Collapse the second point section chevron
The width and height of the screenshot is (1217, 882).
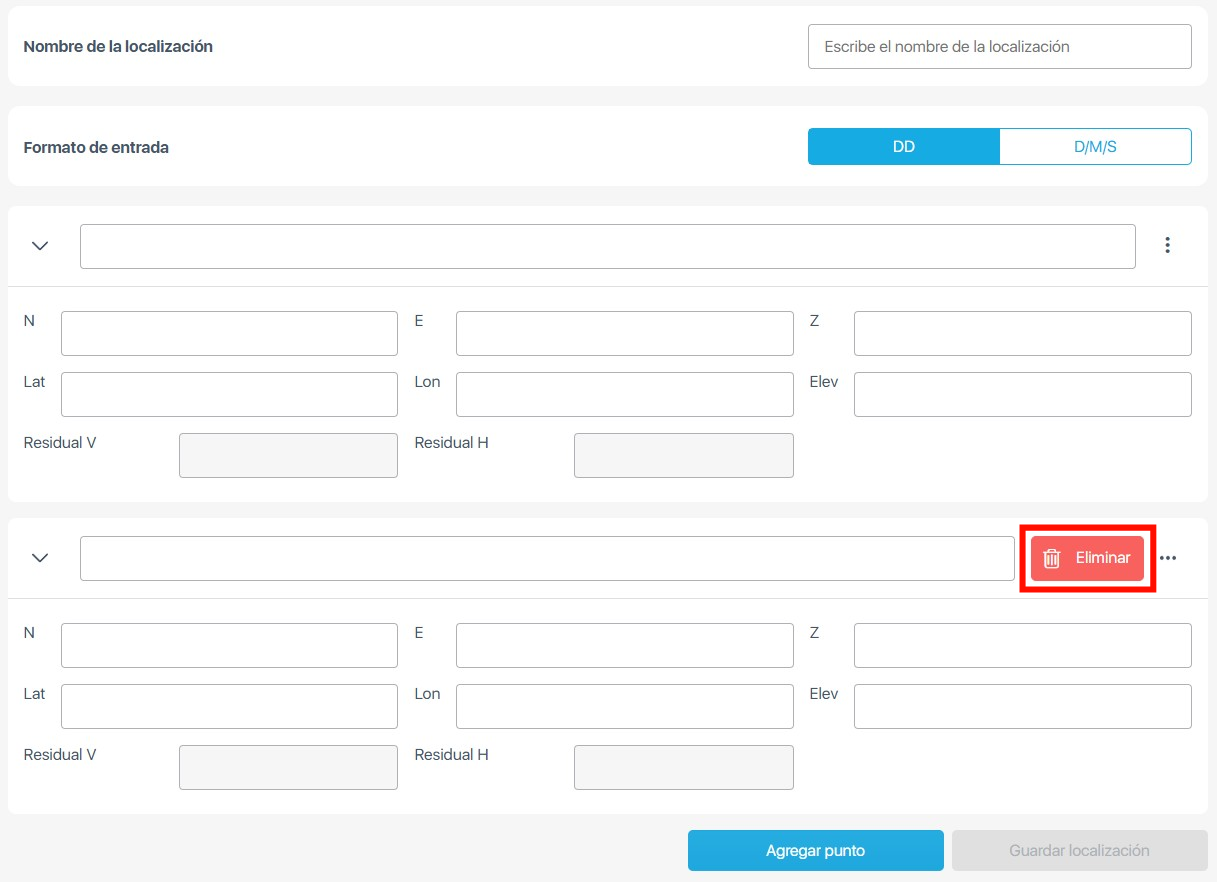[x=40, y=558]
